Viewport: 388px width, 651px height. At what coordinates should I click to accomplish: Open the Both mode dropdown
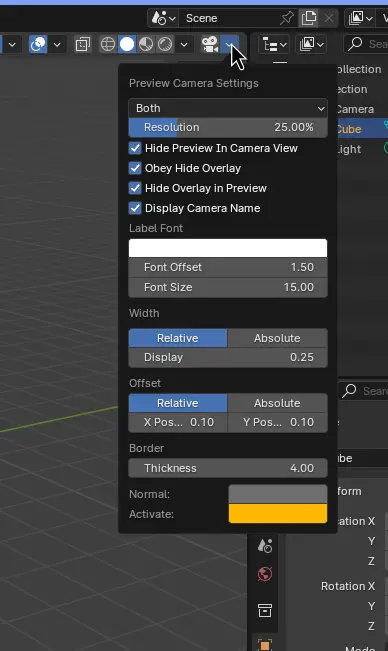[228, 108]
